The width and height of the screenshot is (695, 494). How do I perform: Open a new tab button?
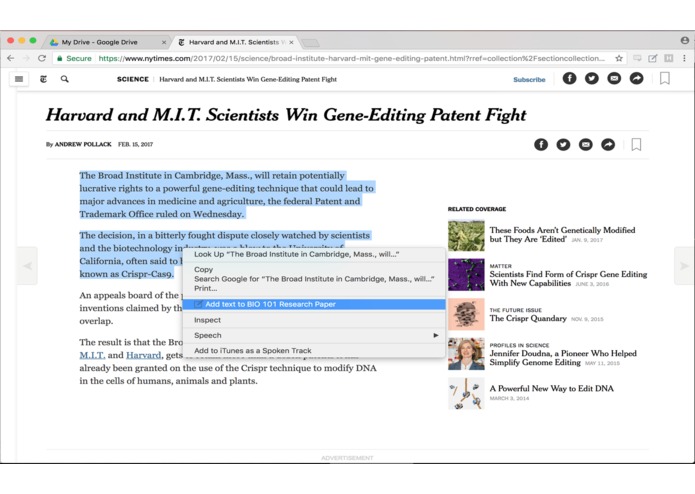click(x=310, y=43)
